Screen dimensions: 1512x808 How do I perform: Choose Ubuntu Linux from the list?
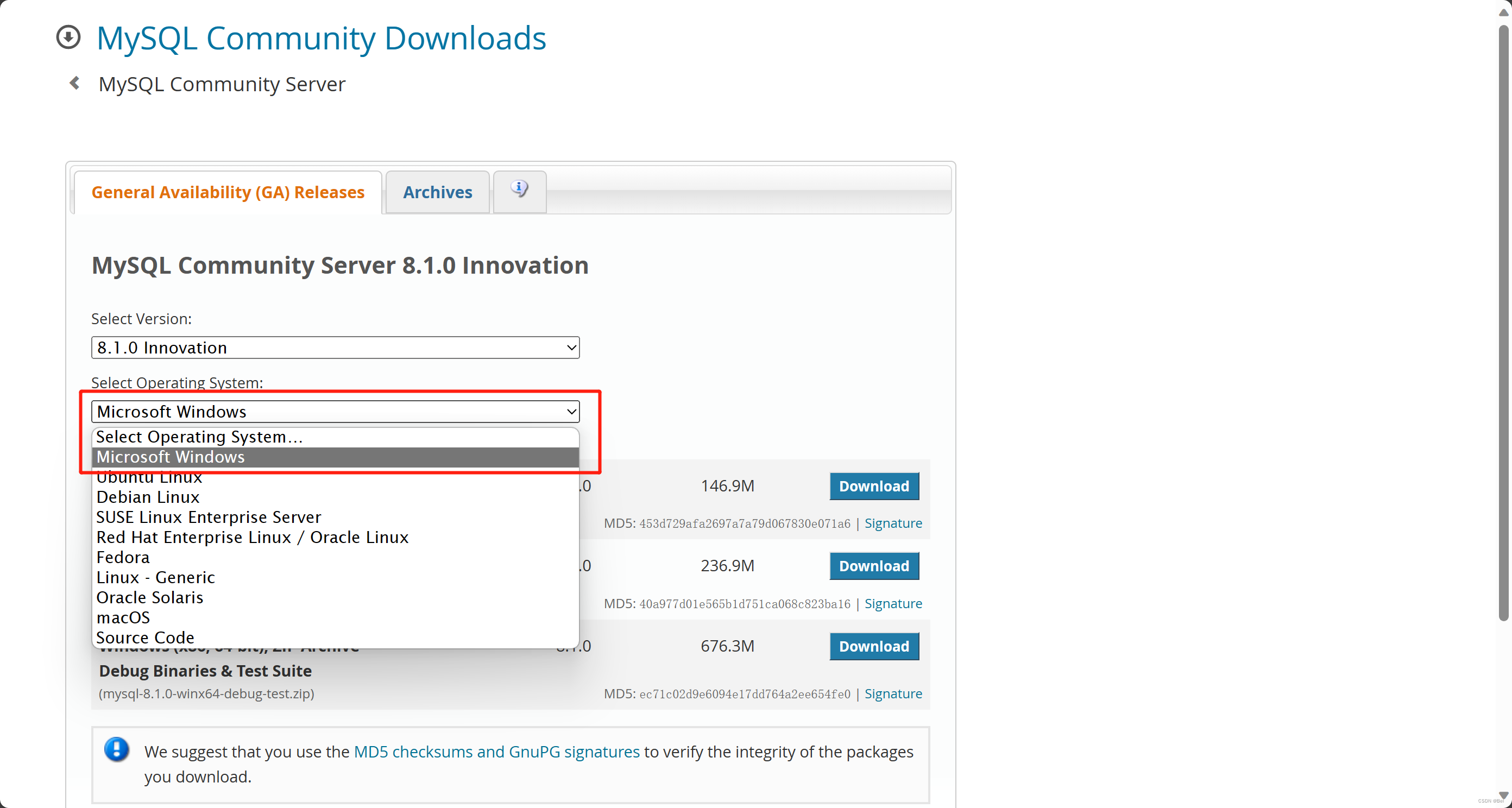pos(149,478)
